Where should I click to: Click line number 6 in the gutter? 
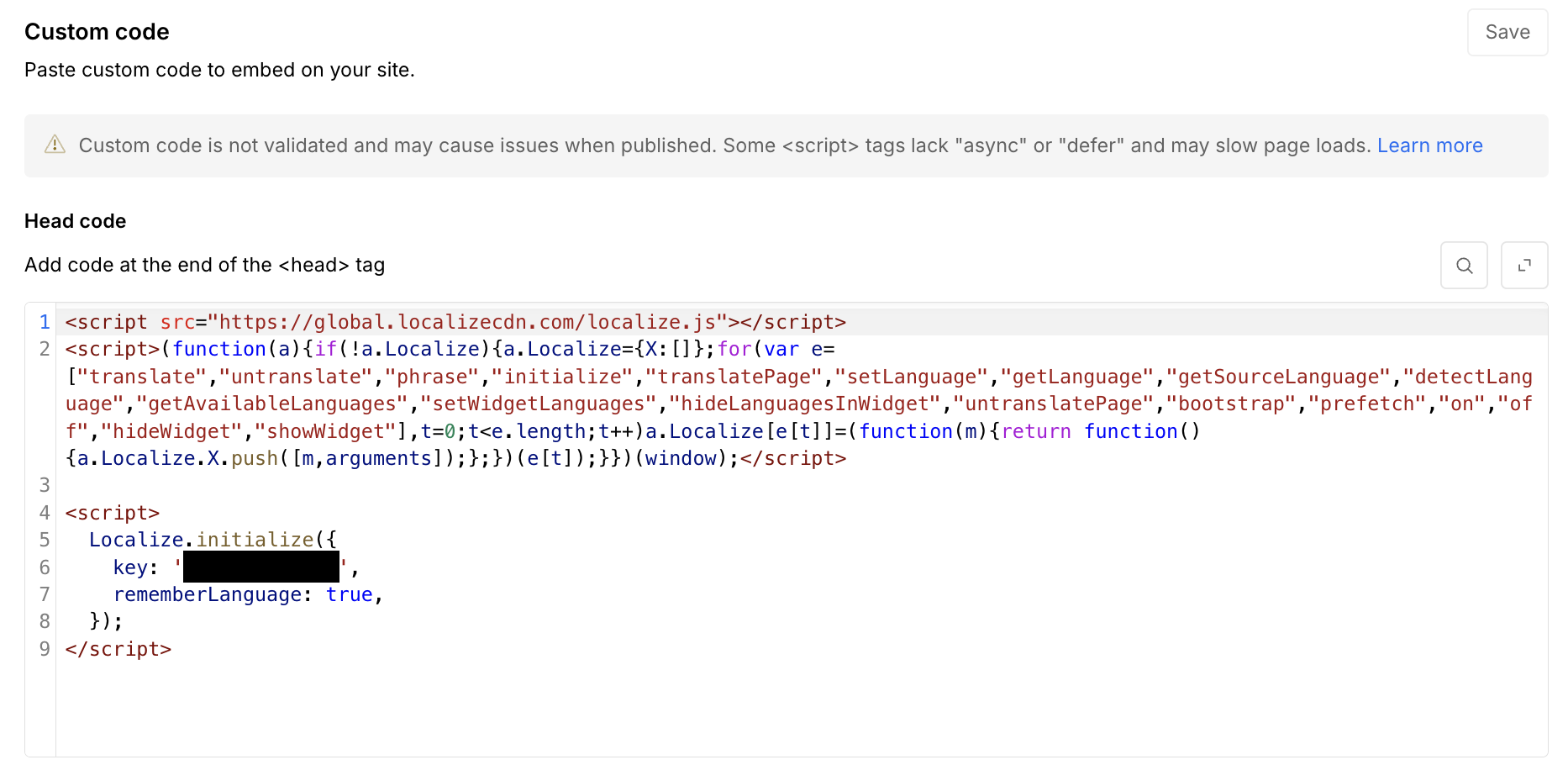(x=45, y=567)
